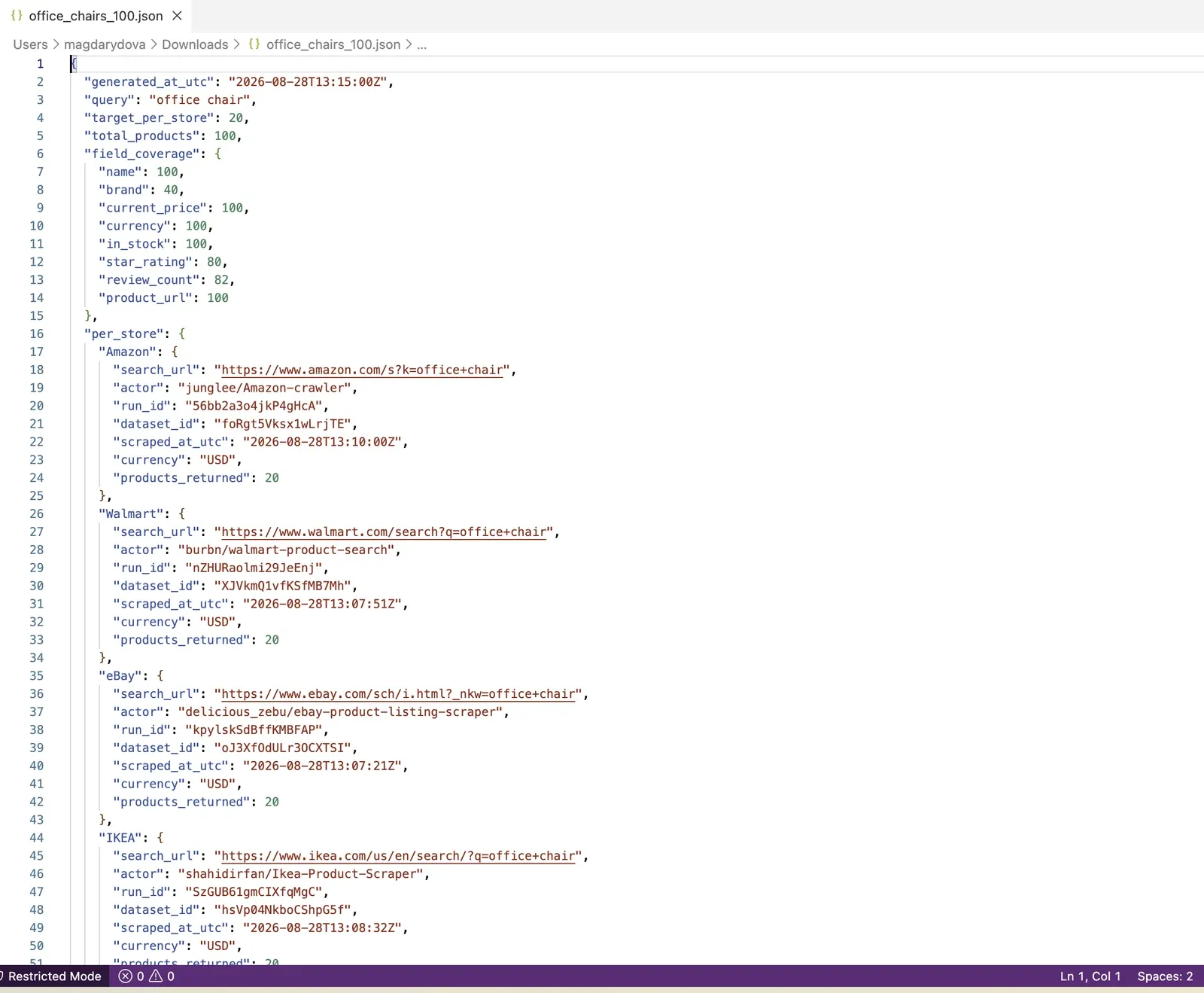Image resolution: width=1204 pixels, height=993 pixels.
Task: Click the "2026-08-28T13:08:32Z" scraped timestamp
Action: 322,928
